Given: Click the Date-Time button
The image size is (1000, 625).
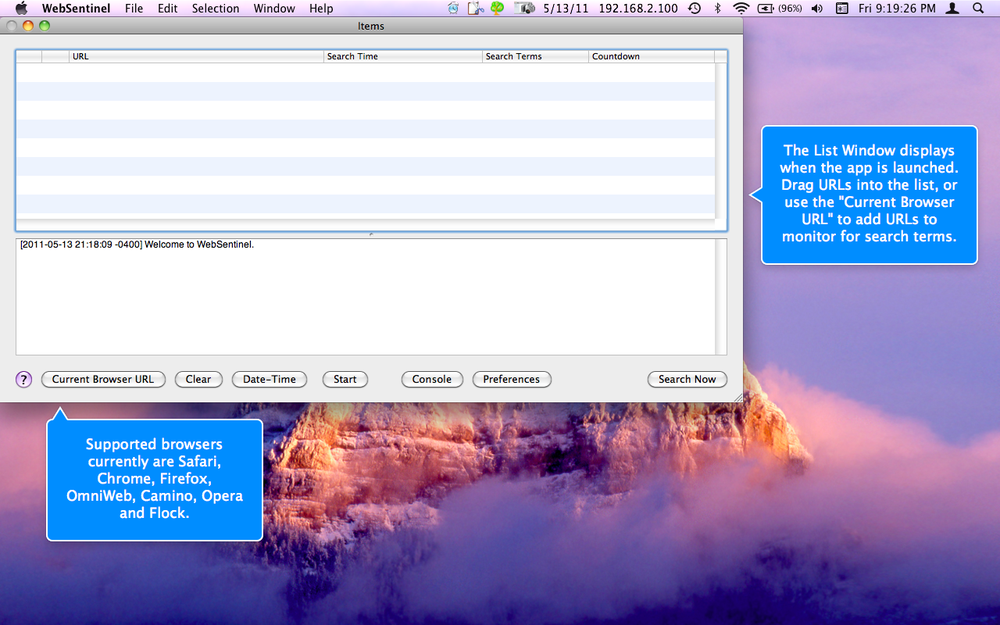Looking at the screenshot, I should tap(269, 379).
